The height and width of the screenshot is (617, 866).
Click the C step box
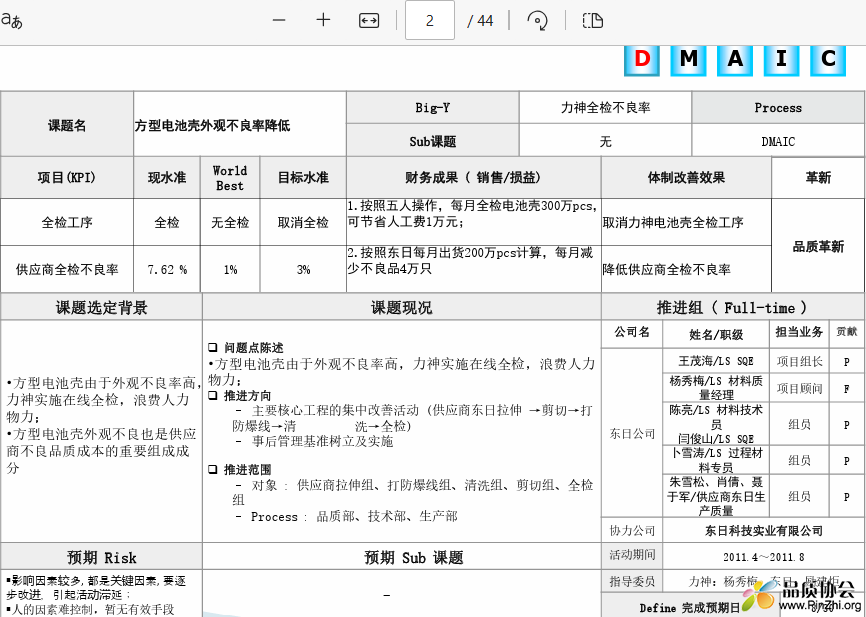click(828, 60)
